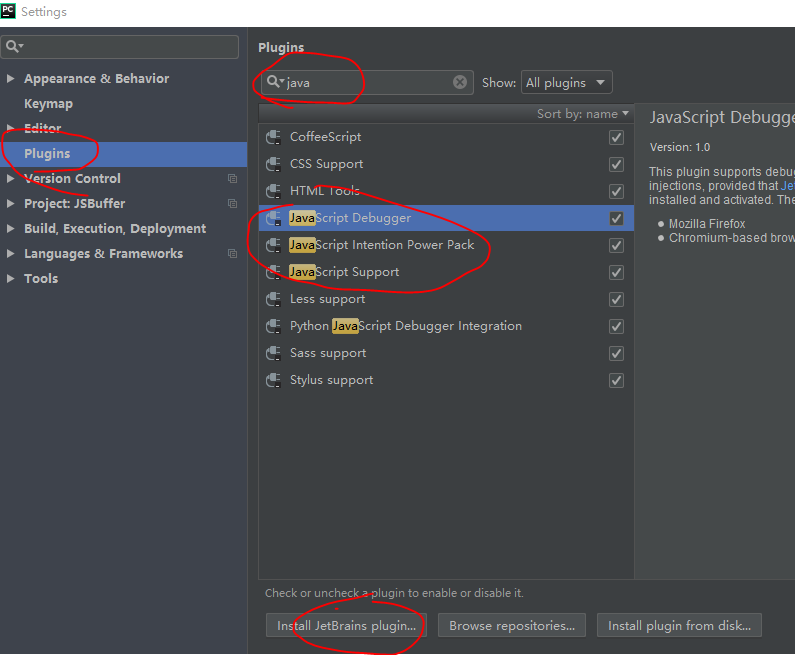Click the JavaScript Intention Power Pack icon
The height and width of the screenshot is (655, 795).
[x=274, y=245]
